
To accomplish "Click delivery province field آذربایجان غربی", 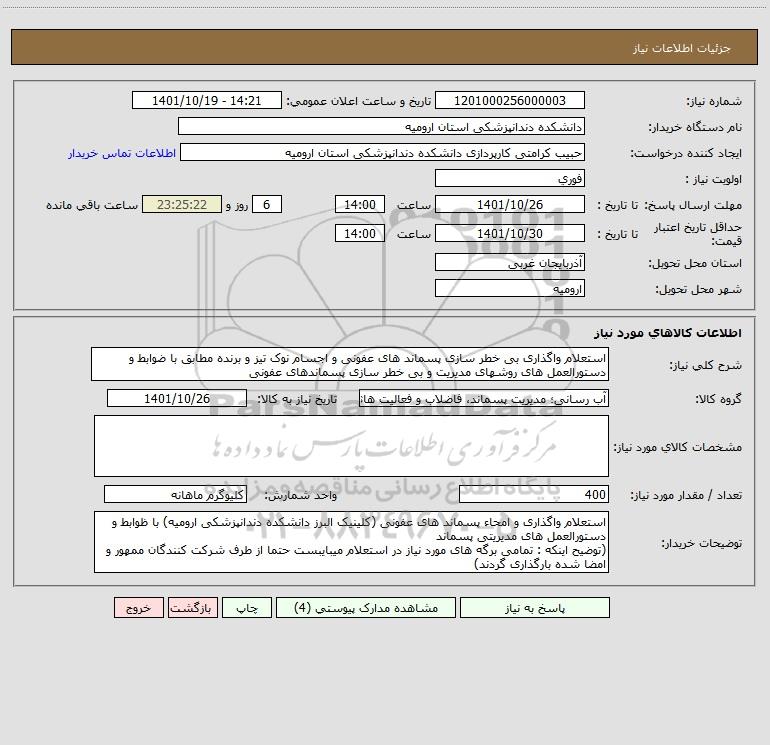I will 510,262.
